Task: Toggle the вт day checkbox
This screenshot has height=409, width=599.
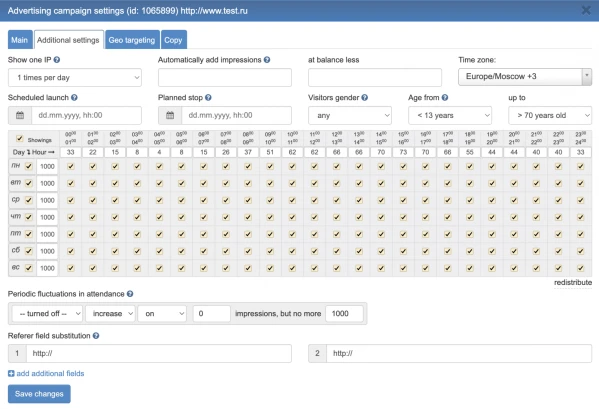Action: point(29,183)
